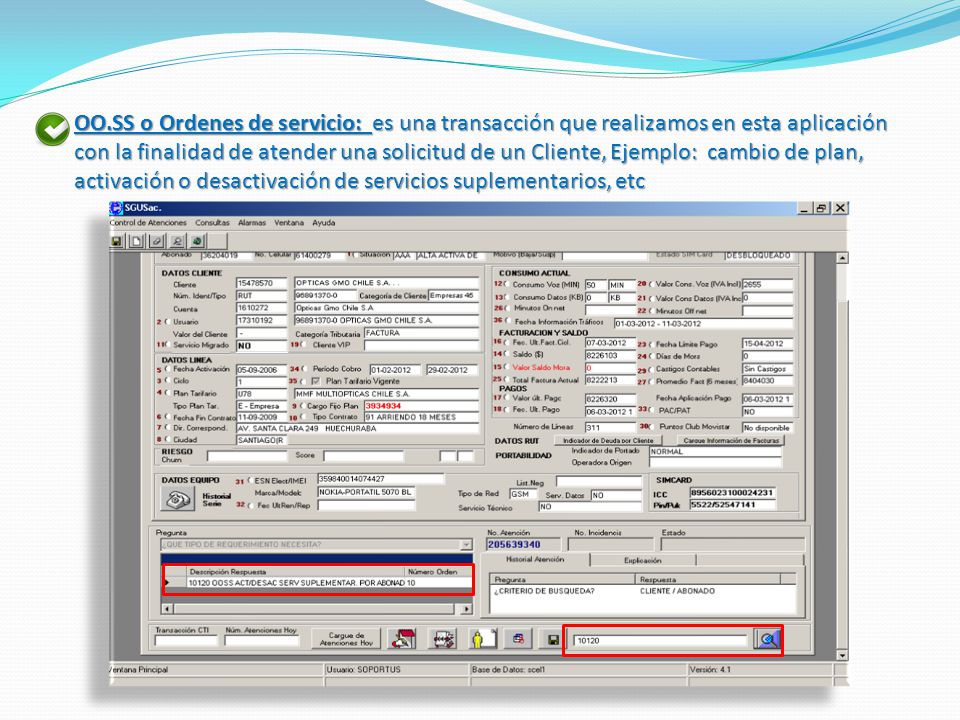Click the red house transfer icon

coord(403,639)
